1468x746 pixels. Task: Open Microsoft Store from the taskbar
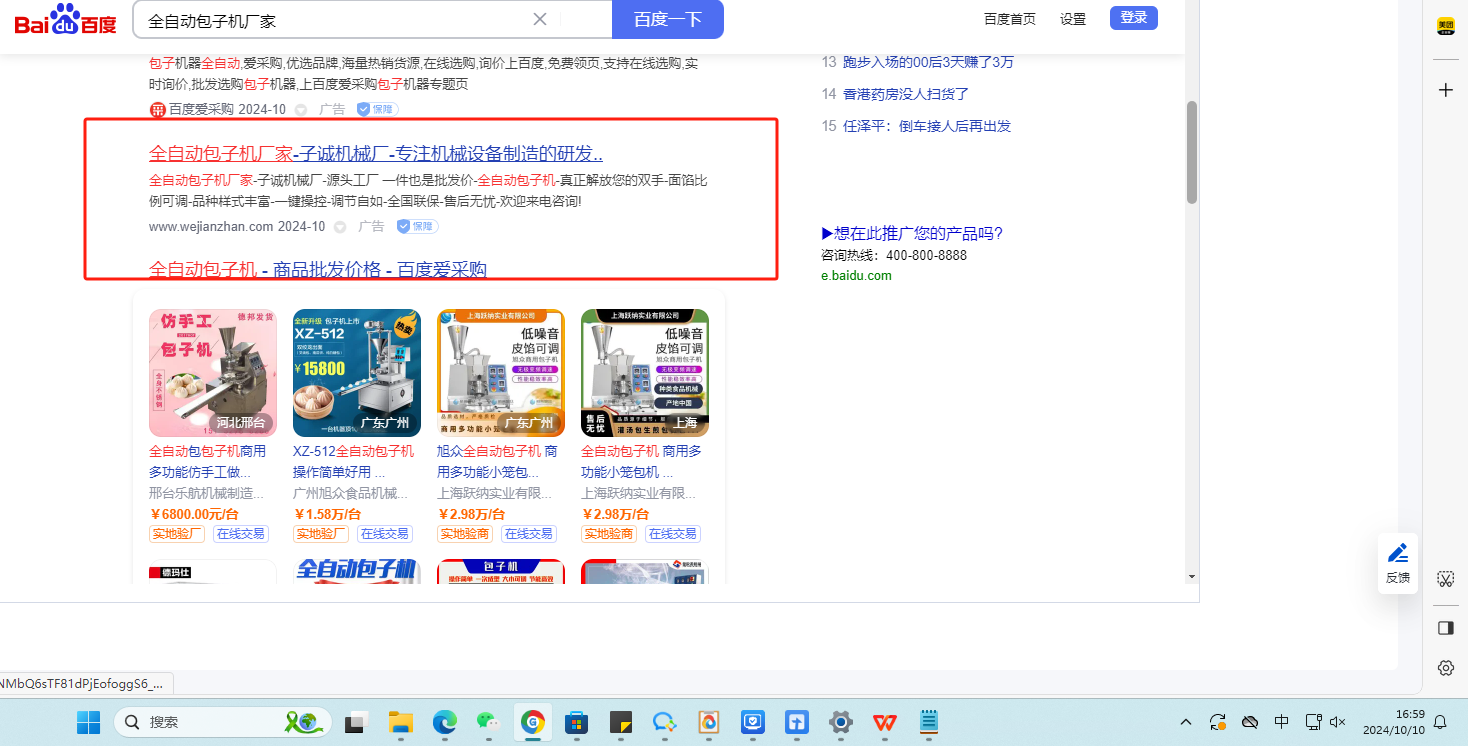pyautogui.click(x=577, y=722)
